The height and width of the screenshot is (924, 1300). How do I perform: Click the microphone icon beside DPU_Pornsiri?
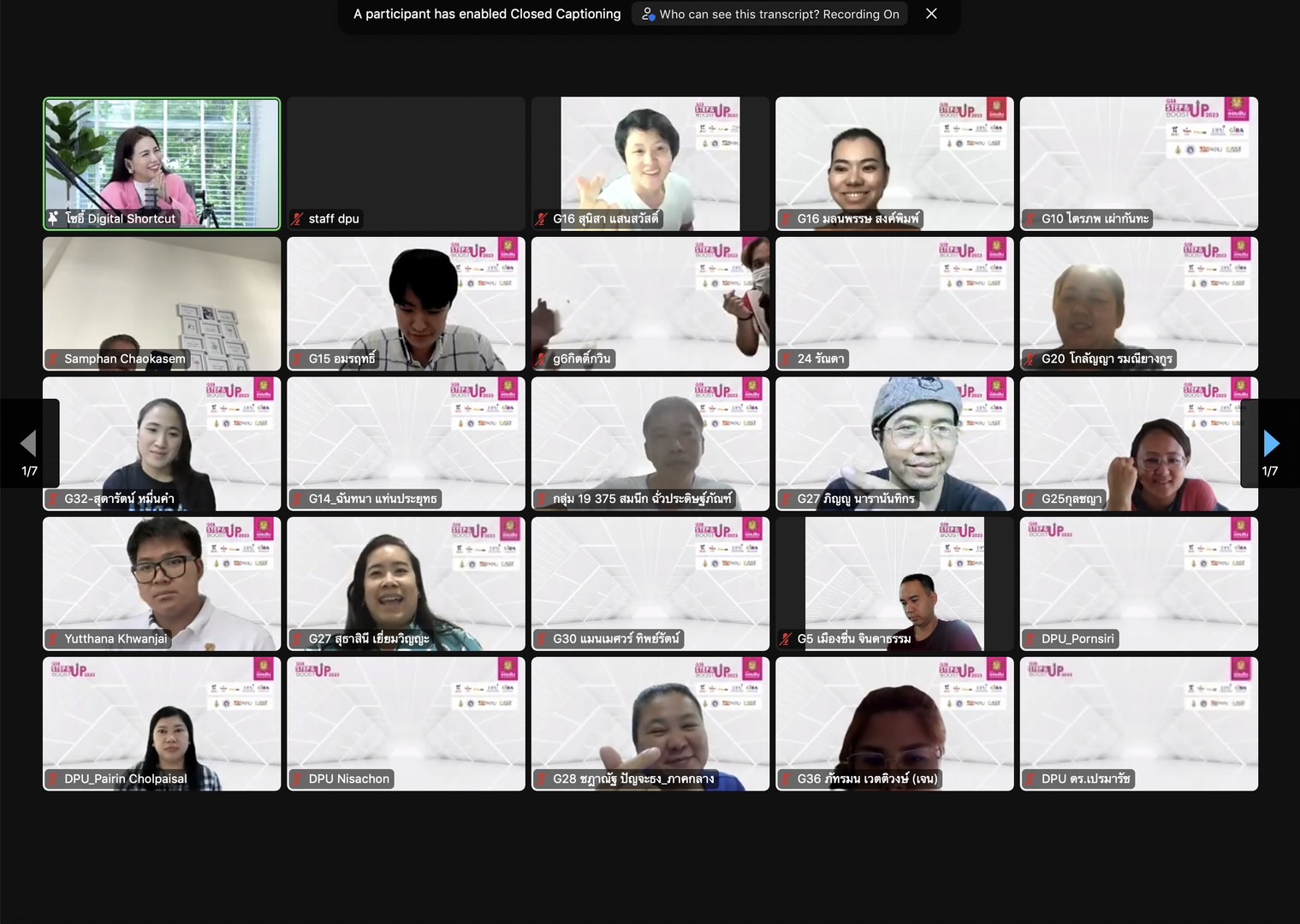pos(1030,638)
